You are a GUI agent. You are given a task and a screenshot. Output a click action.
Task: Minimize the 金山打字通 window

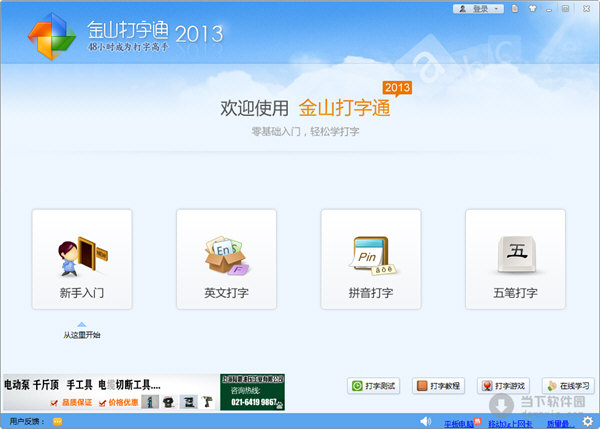click(549, 9)
